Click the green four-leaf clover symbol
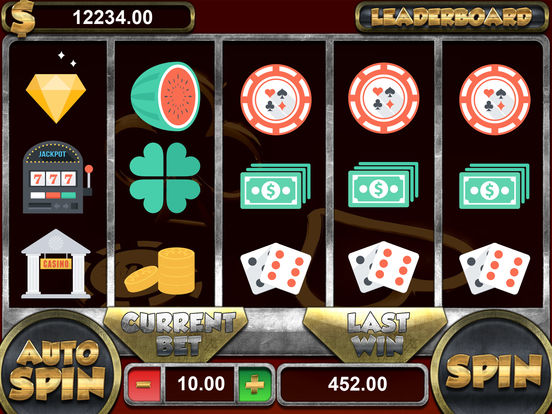Image resolution: width=552 pixels, height=414 pixels. pyautogui.click(x=165, y=177)
